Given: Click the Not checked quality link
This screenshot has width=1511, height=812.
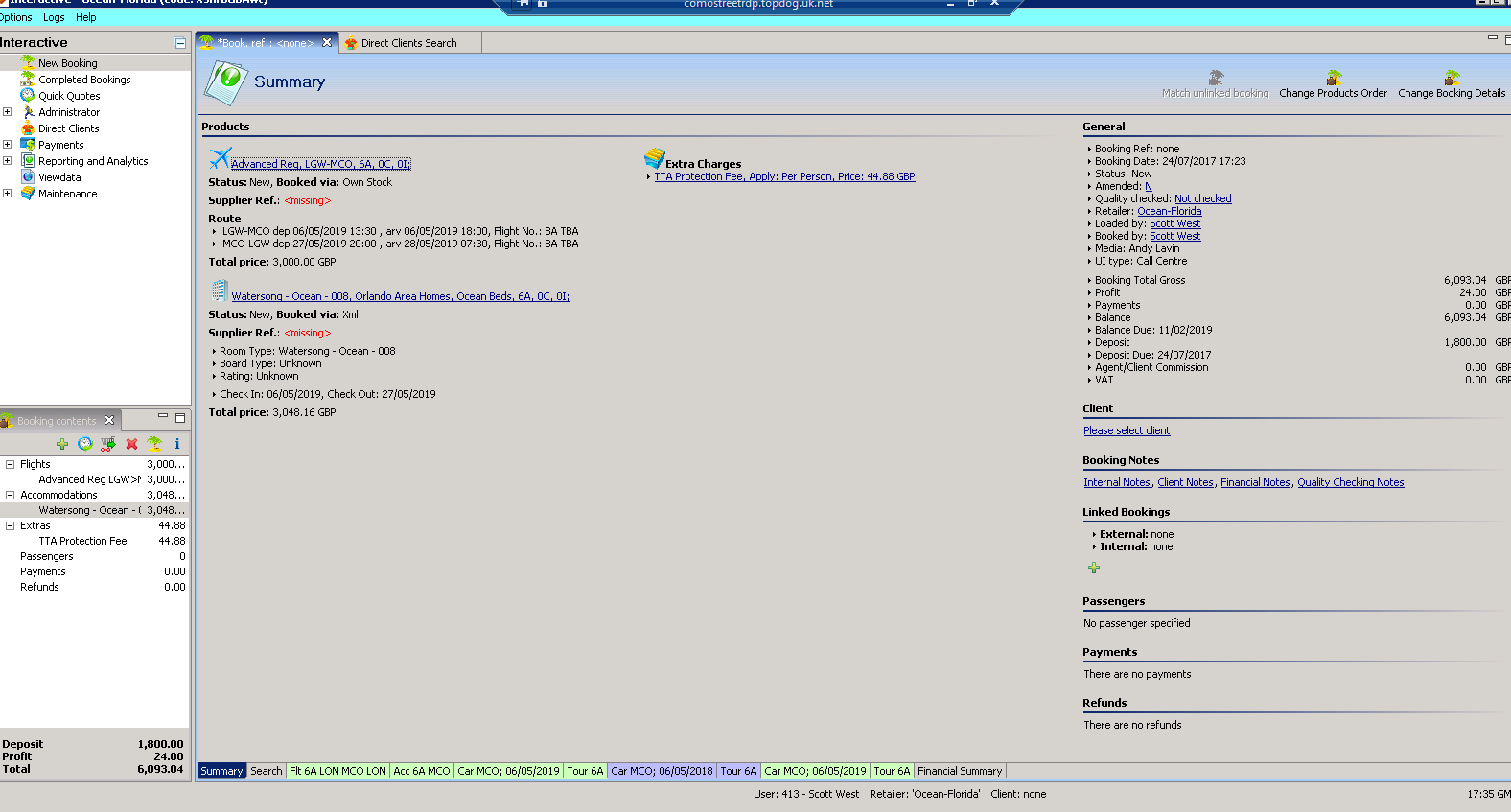Looking at the screenshot, I should click(1203, 198).
